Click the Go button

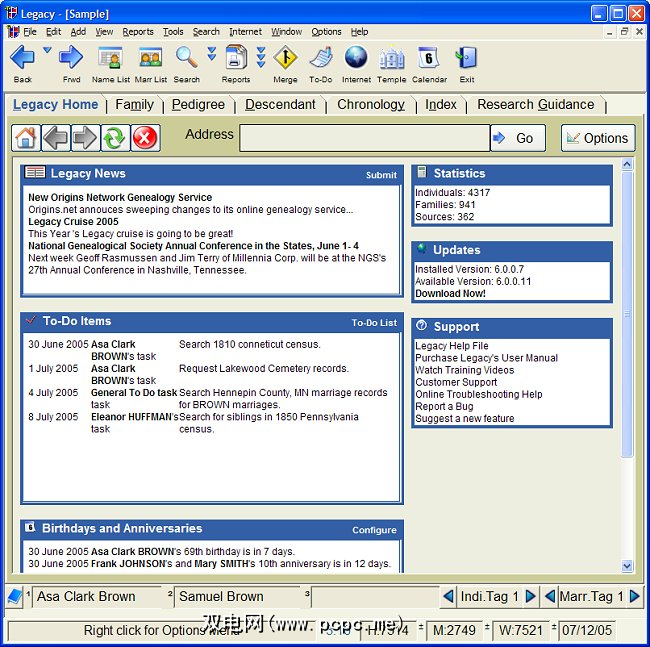point(518,138)
